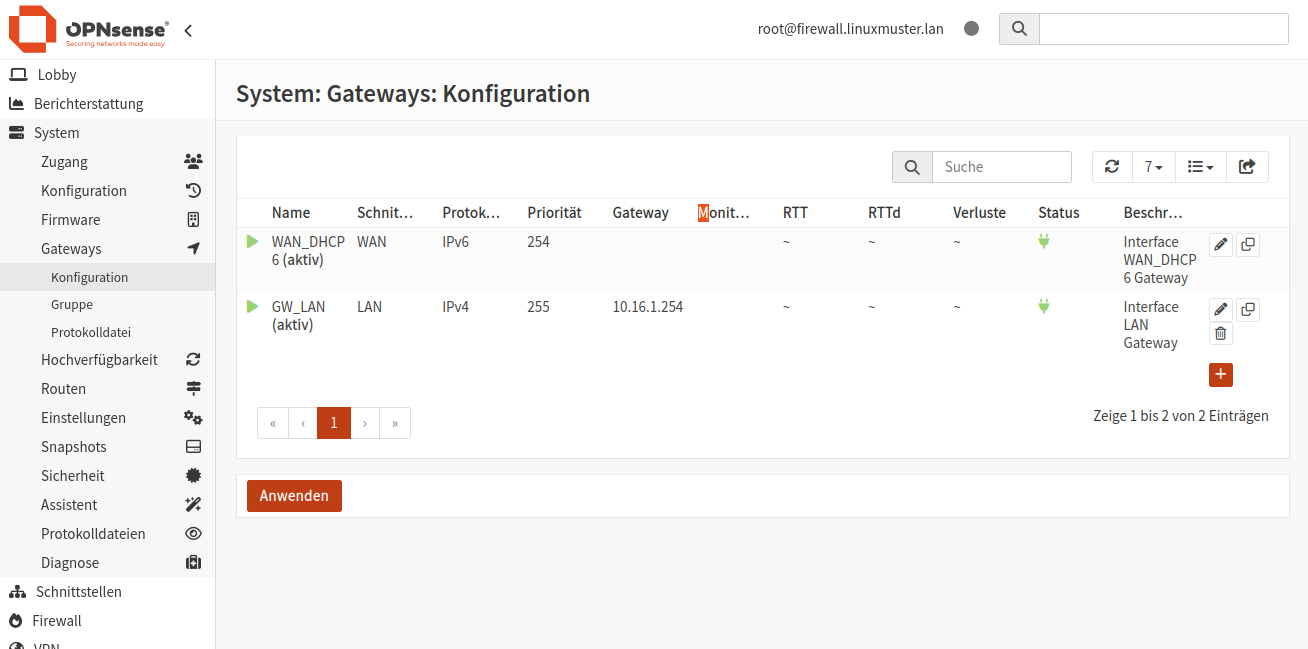This screenshot has width=1308, height=649.
Task: Click the Suche input field in table
Action: coord(1001,167)
